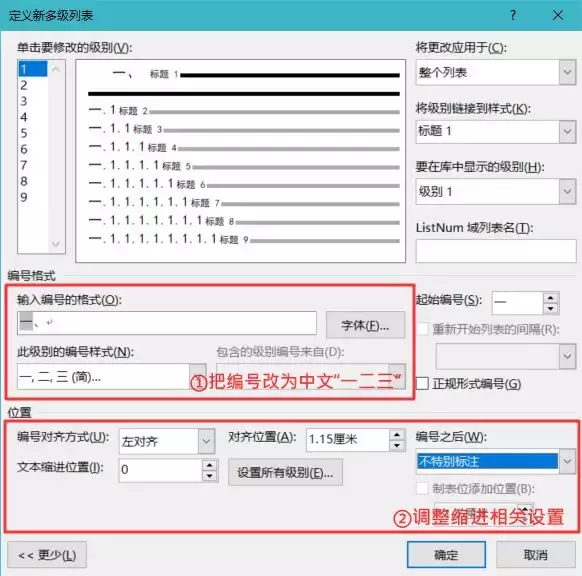Click the 确定 button
This screenshot has width=582, height=576.
446,554
